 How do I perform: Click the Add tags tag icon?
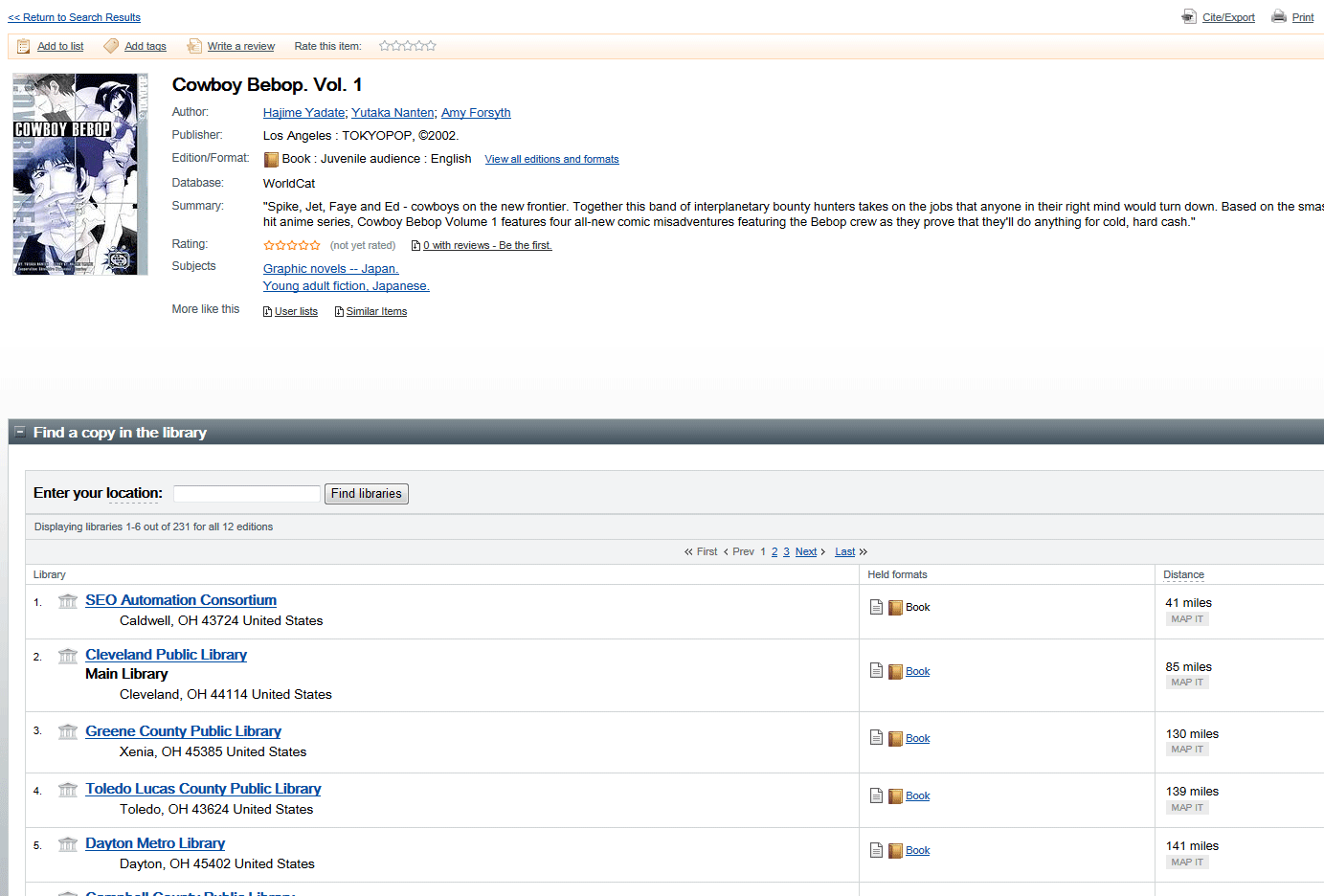point(111,46)
